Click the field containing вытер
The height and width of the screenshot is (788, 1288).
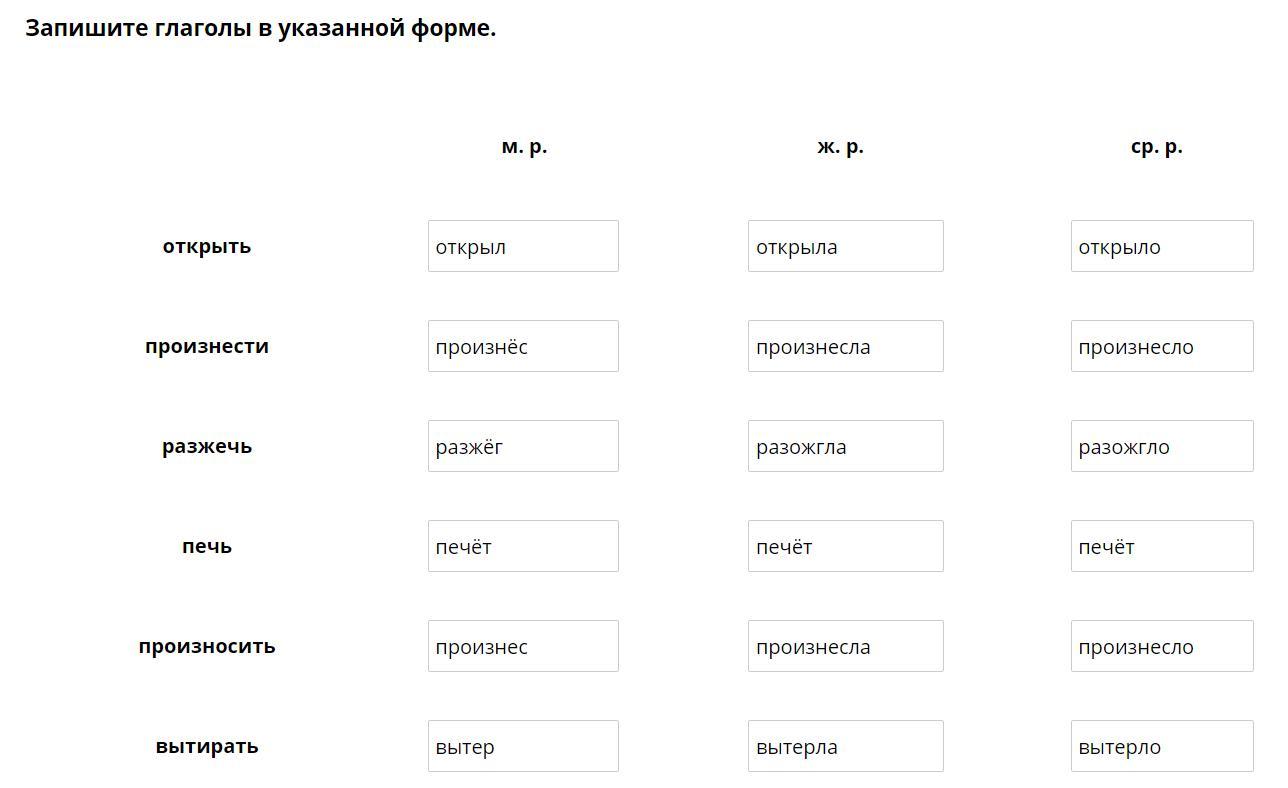coord(523,746)
